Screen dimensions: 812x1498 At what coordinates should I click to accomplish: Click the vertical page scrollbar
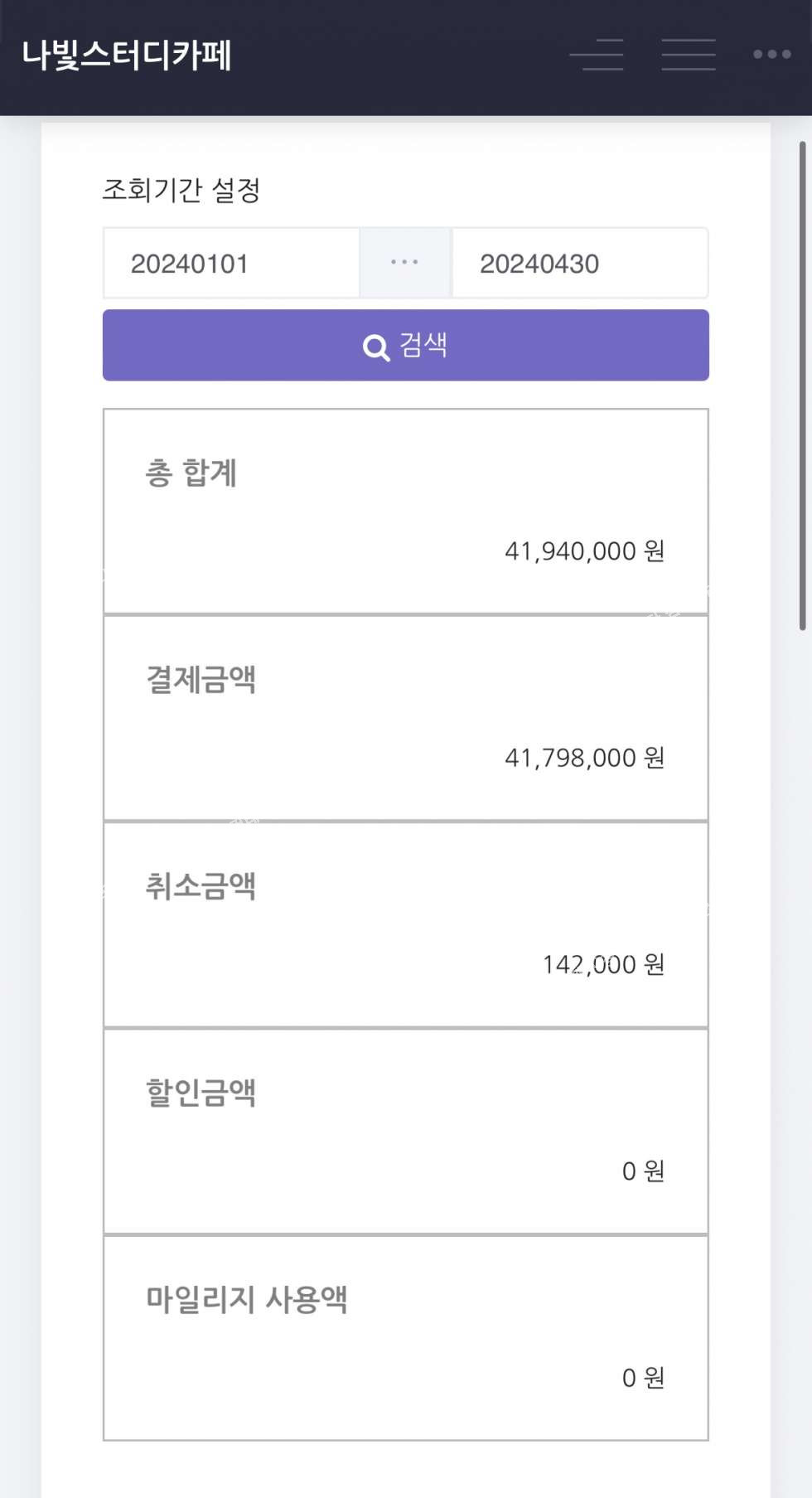click(802, 385)
